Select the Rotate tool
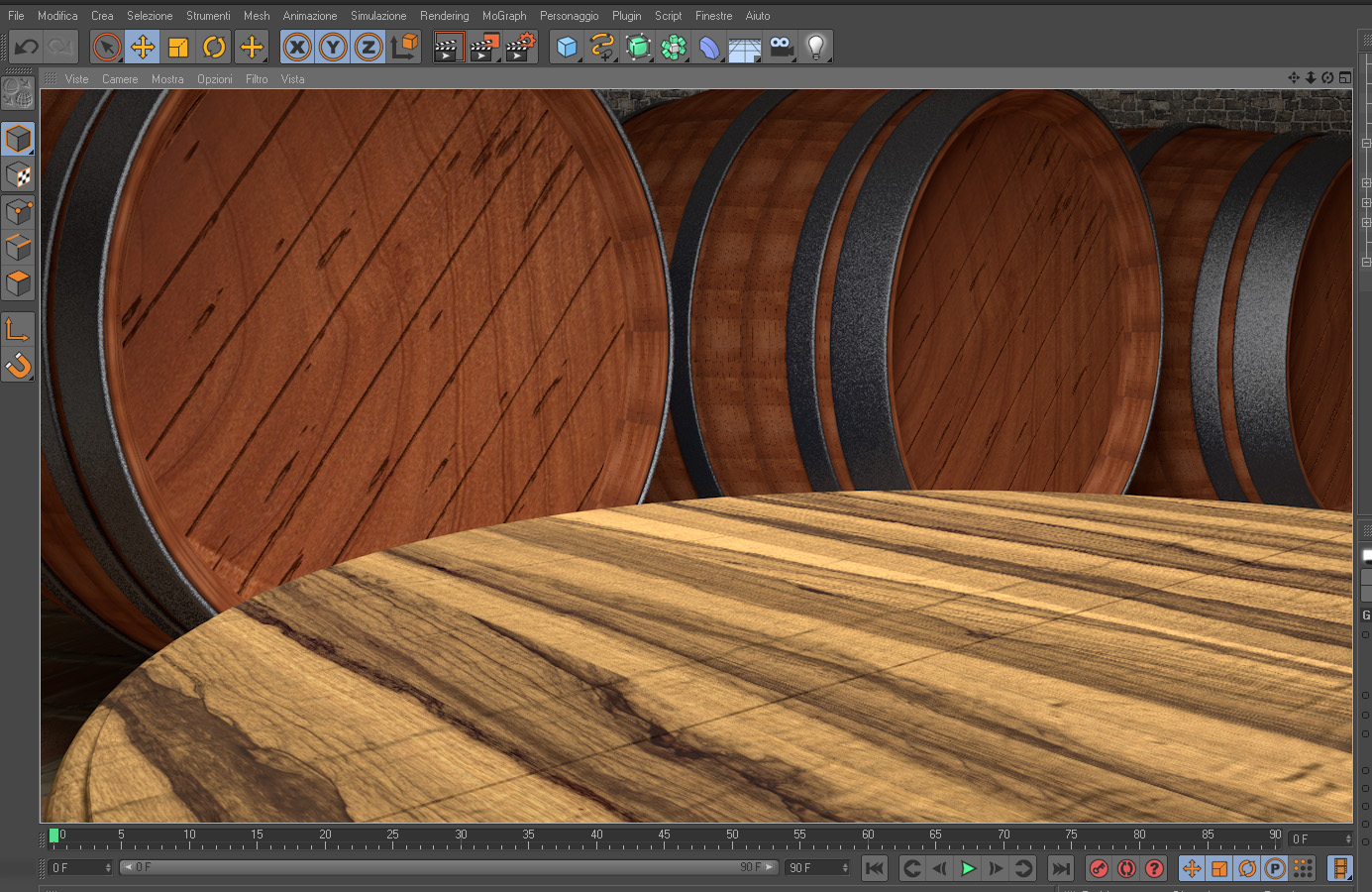The width and height of the screenshot is (1372, 892). pyautogui.click(x=214, y=47)
